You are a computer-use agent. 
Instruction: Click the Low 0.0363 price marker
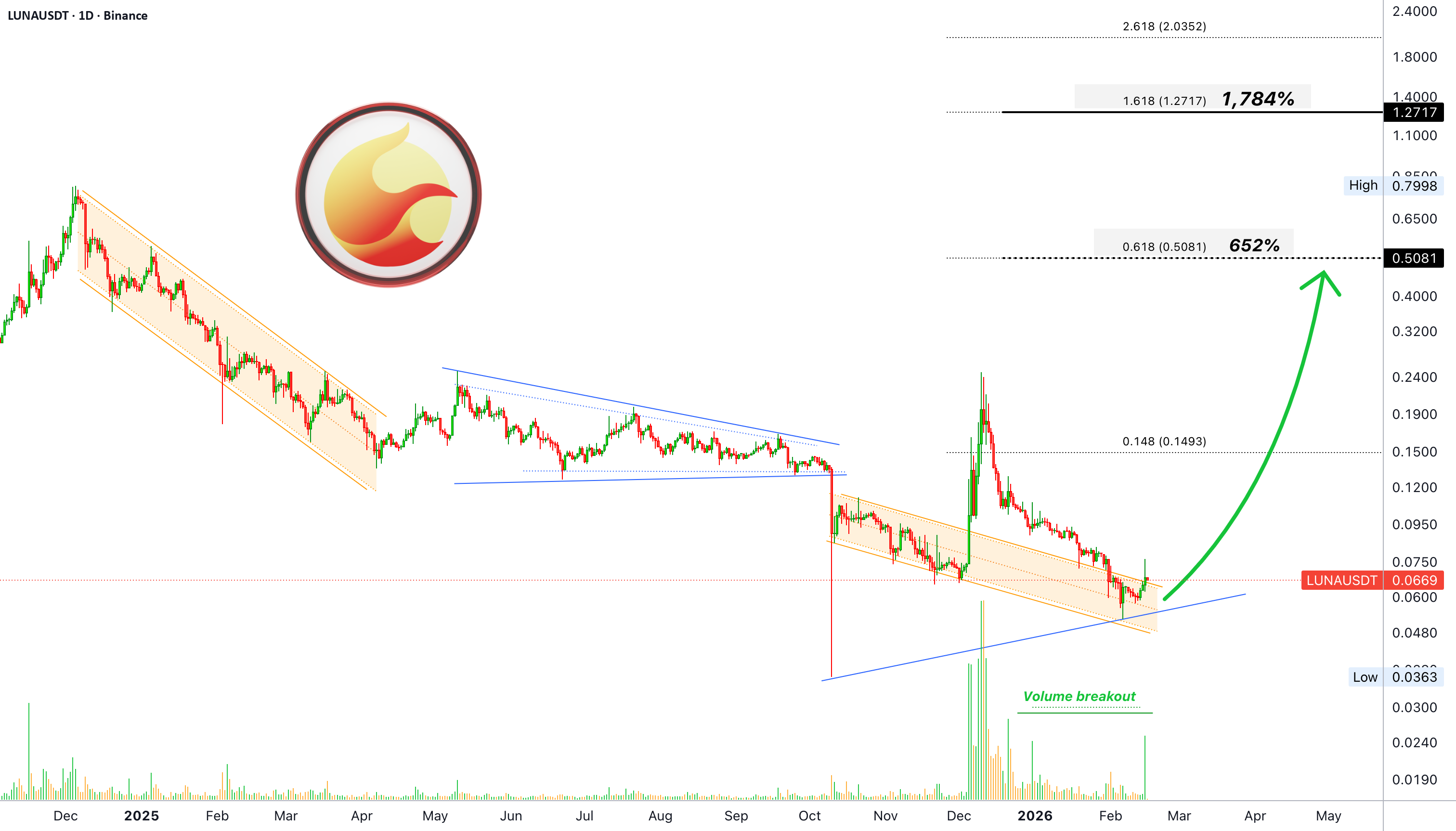pos(1395,677)
